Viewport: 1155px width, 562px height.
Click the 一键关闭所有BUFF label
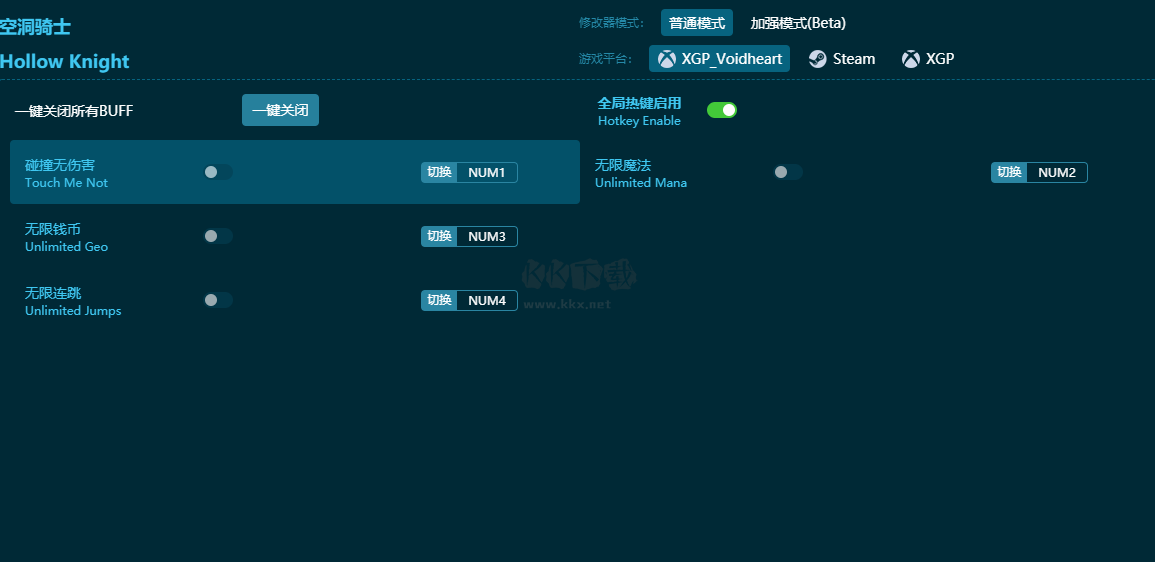pos(74,111)
